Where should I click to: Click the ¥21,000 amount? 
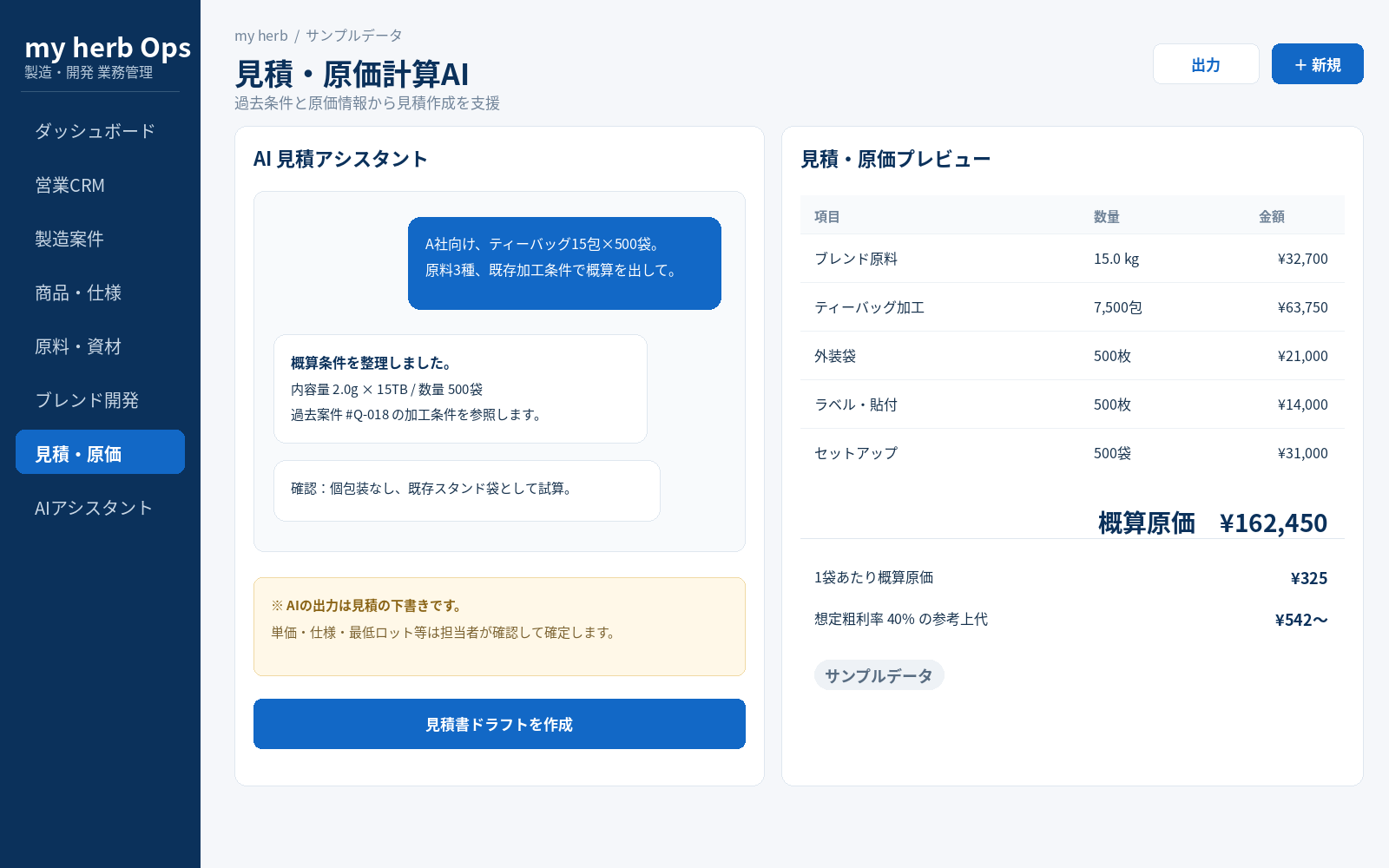click(1302, 356)
